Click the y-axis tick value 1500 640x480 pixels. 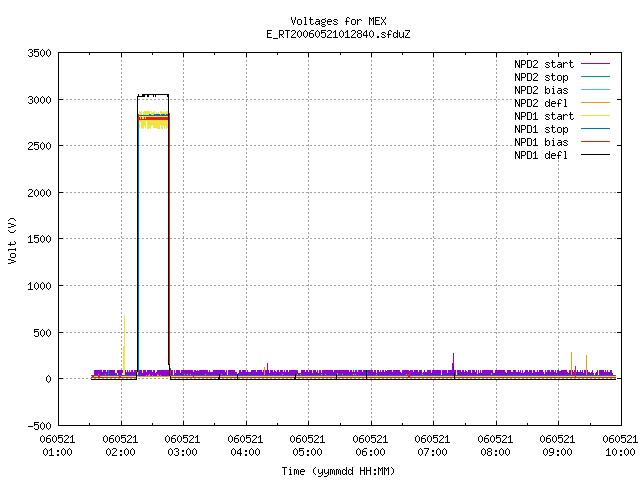point(40,239)
